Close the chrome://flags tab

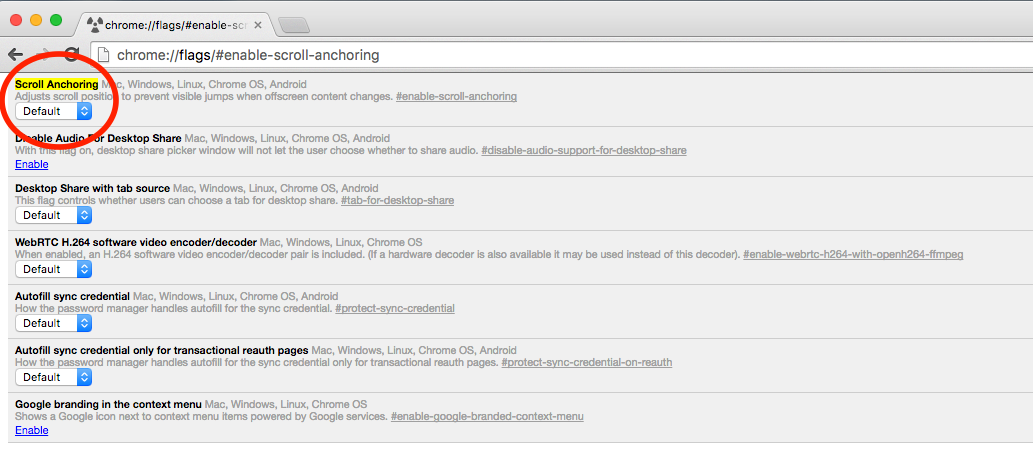tap(258, 25)
